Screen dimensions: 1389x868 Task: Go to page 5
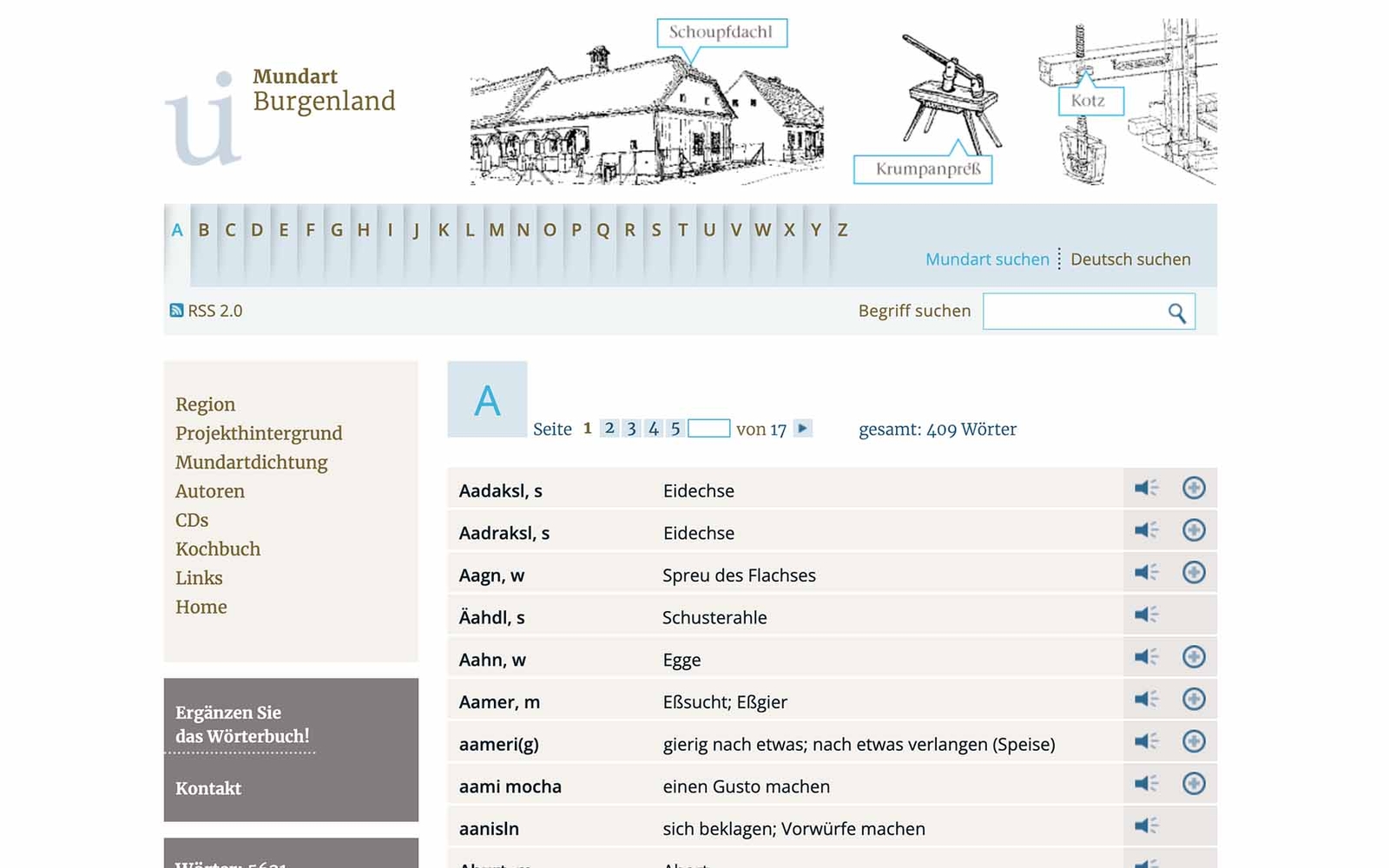pos(675,428)
